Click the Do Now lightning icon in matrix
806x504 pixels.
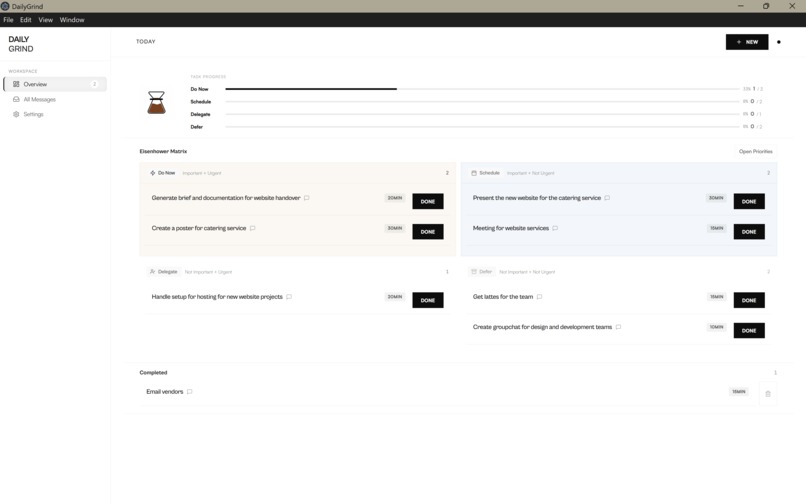[x=153, y=173]
